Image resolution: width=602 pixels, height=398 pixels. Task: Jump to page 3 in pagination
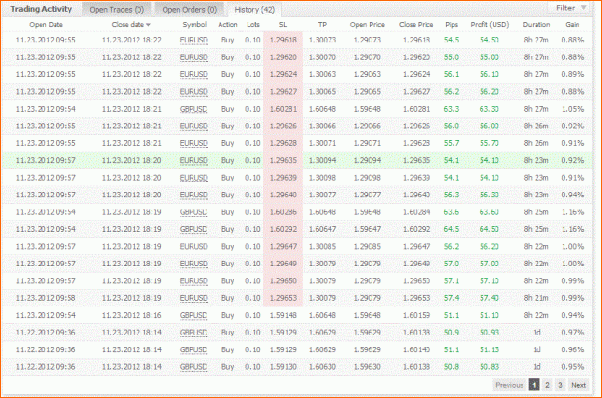(x=560, y=385)
